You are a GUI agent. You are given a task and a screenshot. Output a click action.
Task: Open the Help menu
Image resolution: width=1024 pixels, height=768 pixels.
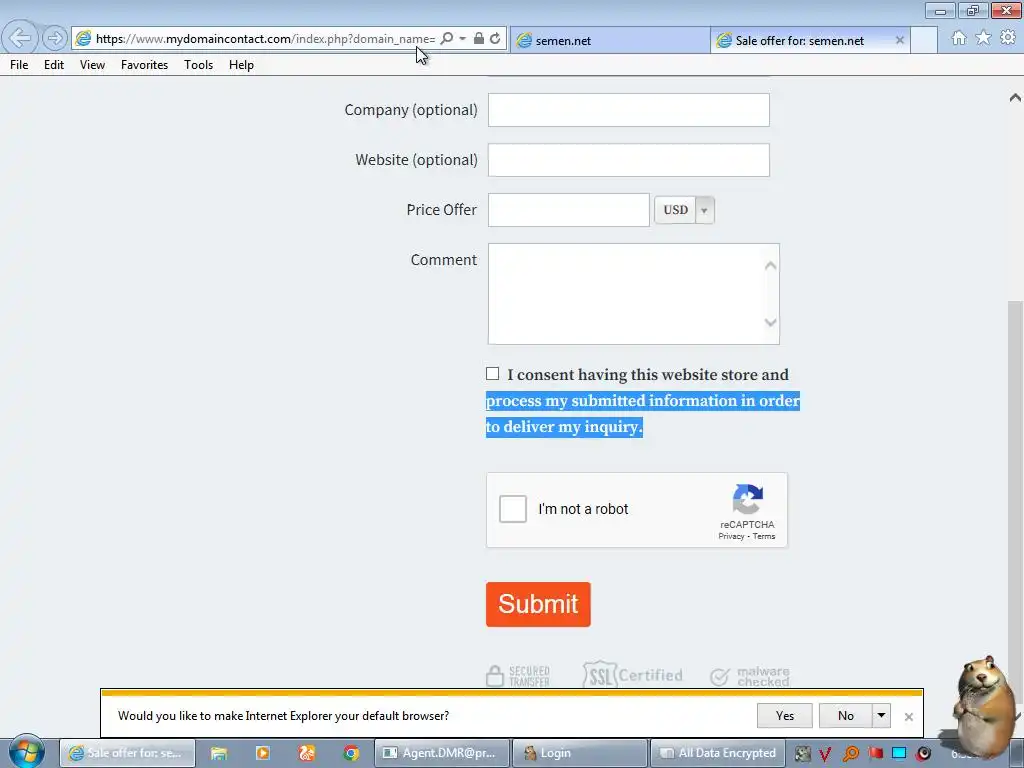[x=241, y=65]
